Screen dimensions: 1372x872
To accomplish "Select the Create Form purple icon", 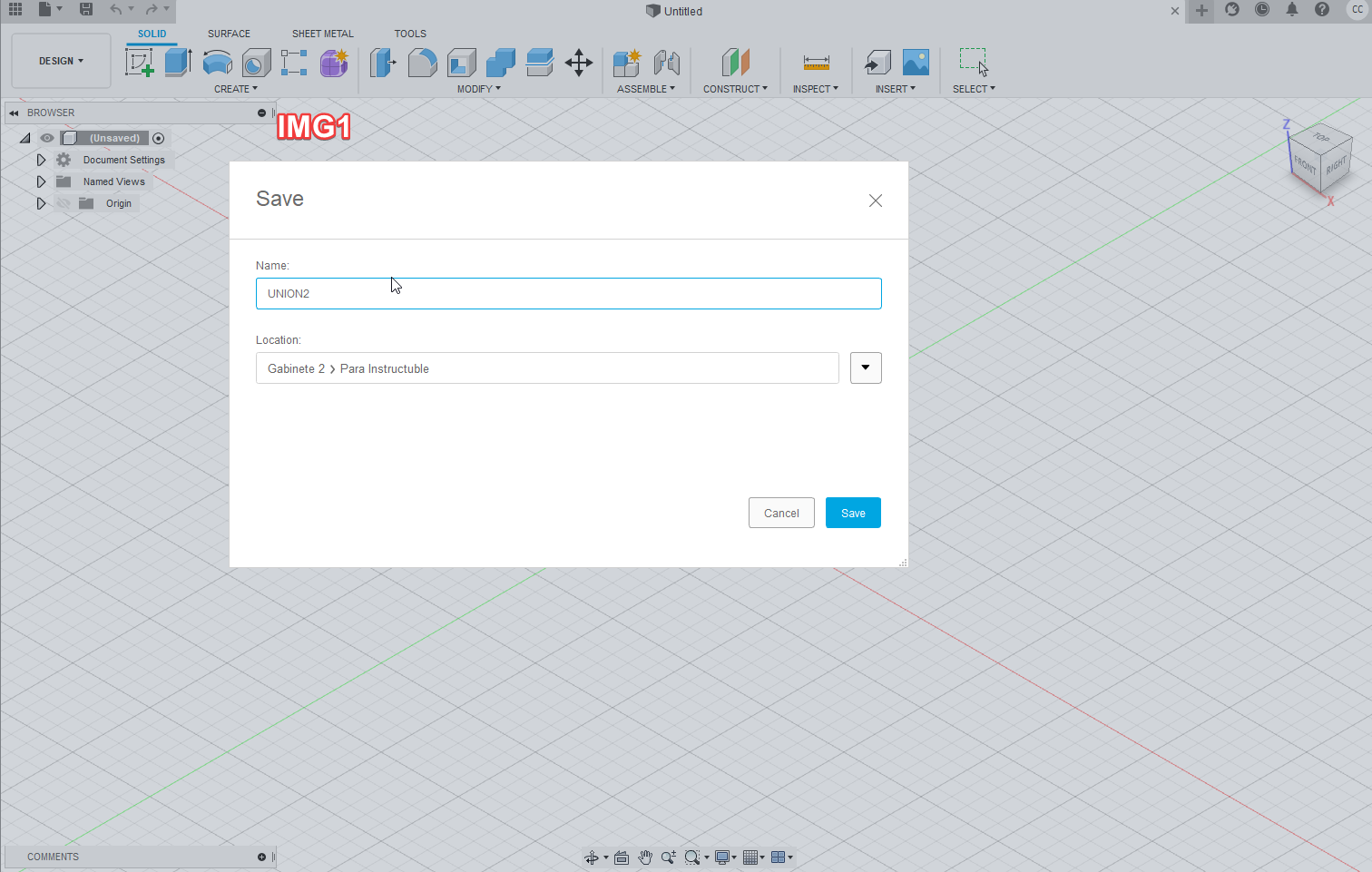I will coord(334,63).
